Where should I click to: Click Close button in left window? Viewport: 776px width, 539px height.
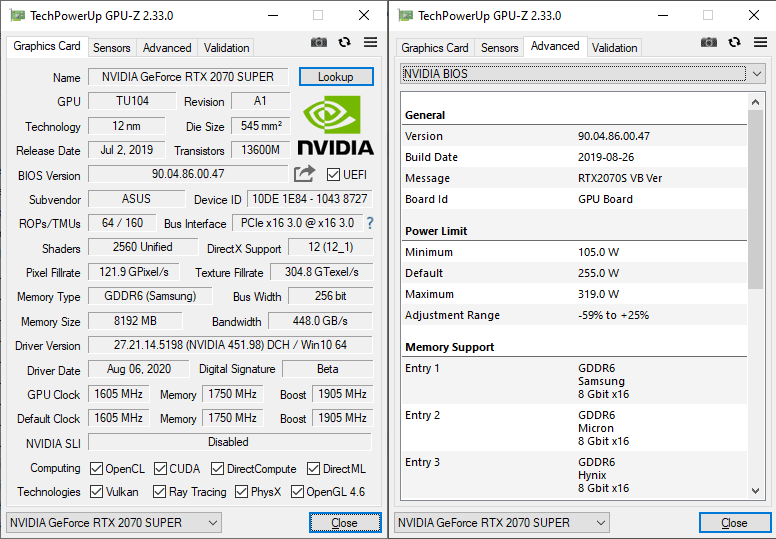point(345,523)
